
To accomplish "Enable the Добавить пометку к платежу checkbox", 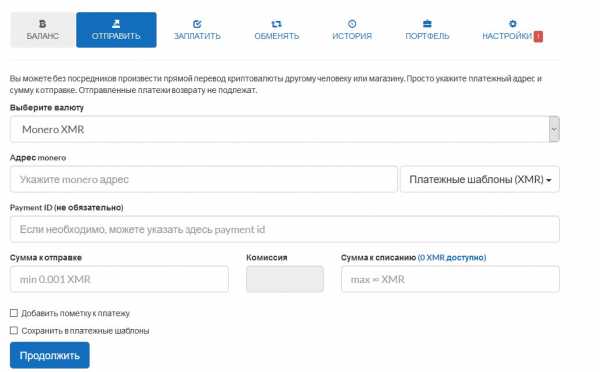I will pyautogui.click(x=14, y=313).
